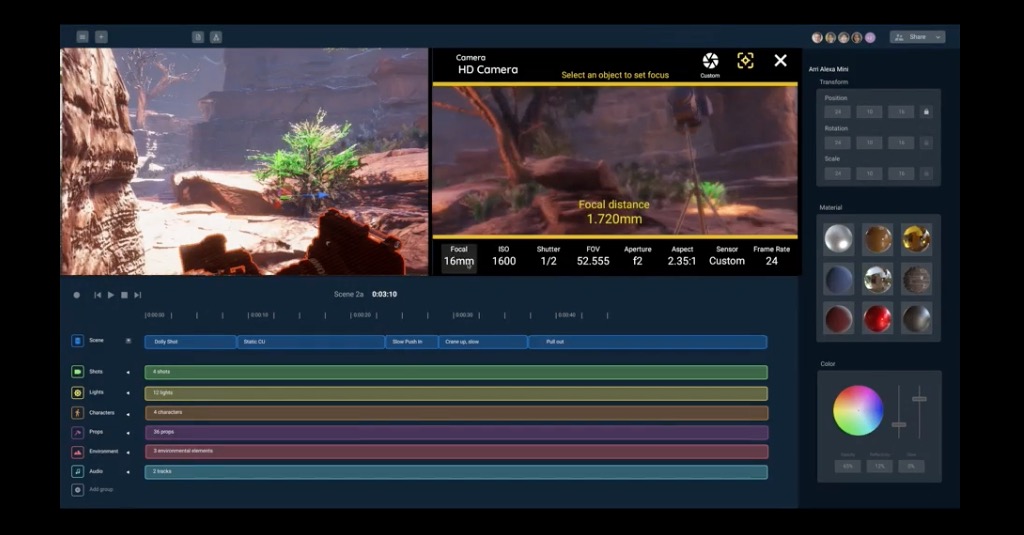Select the Dolly Shot scene clip
Viewport: 1024px width, 535px height.
click(190, 342)
